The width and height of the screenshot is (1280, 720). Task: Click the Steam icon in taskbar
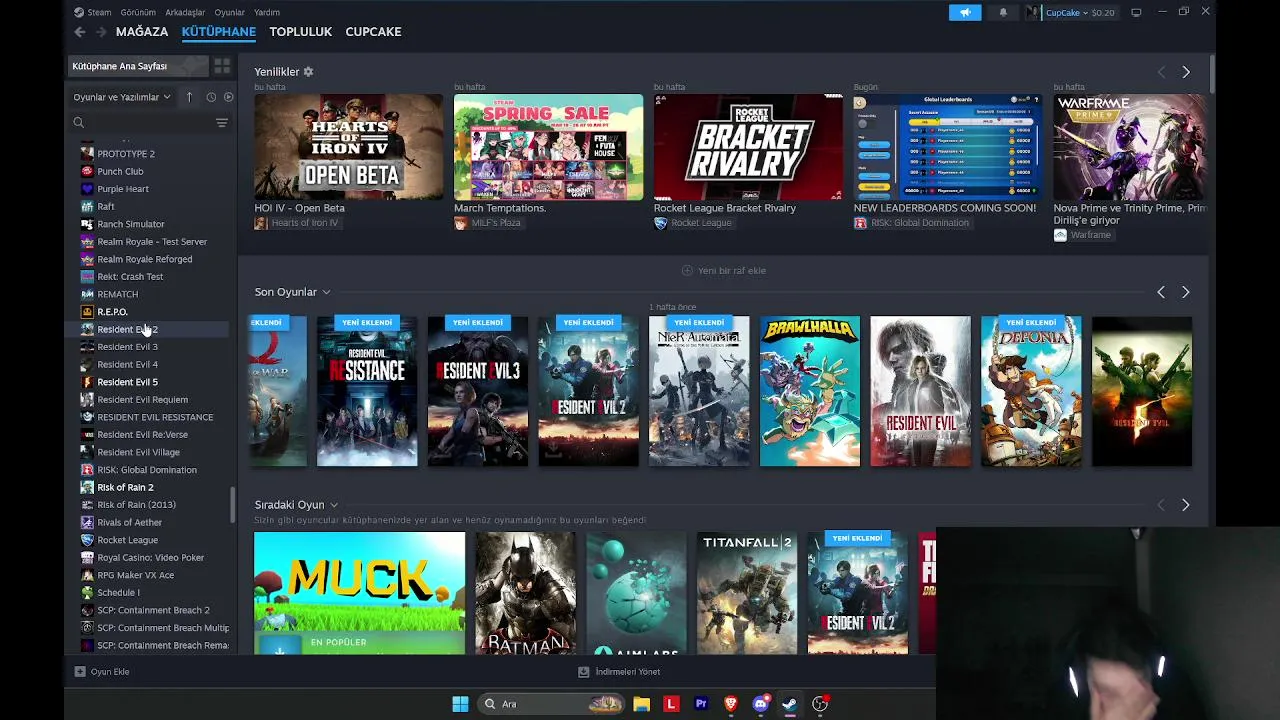point(790,704)
